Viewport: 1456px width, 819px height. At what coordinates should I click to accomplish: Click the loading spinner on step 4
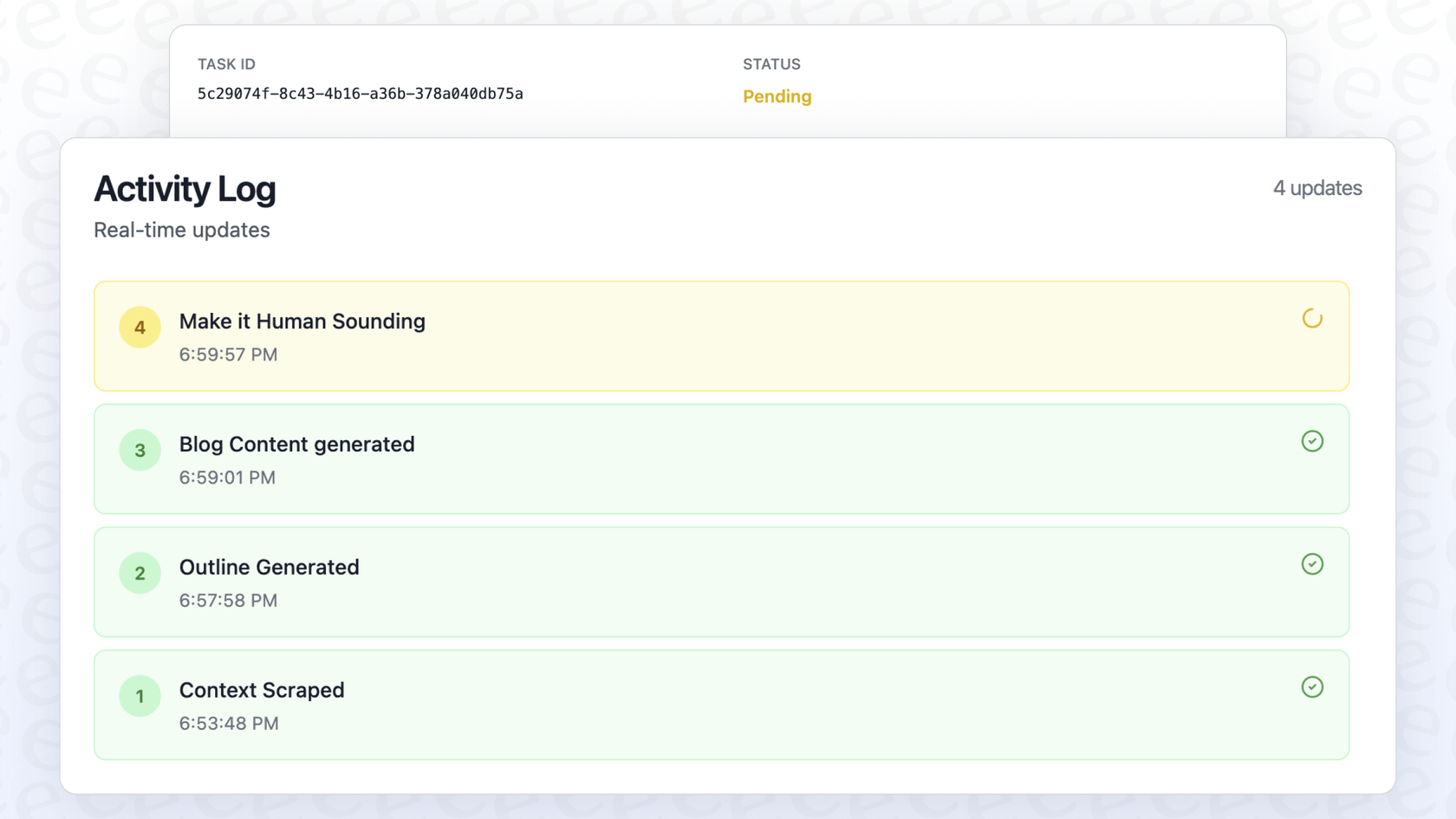(x=1312, y=319)
